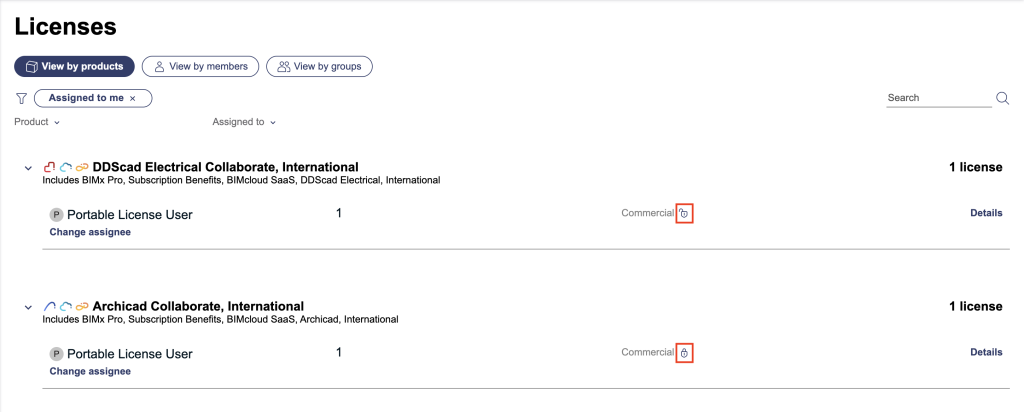
Task: Select View by products tab
Action: click(x=74, y=66)
